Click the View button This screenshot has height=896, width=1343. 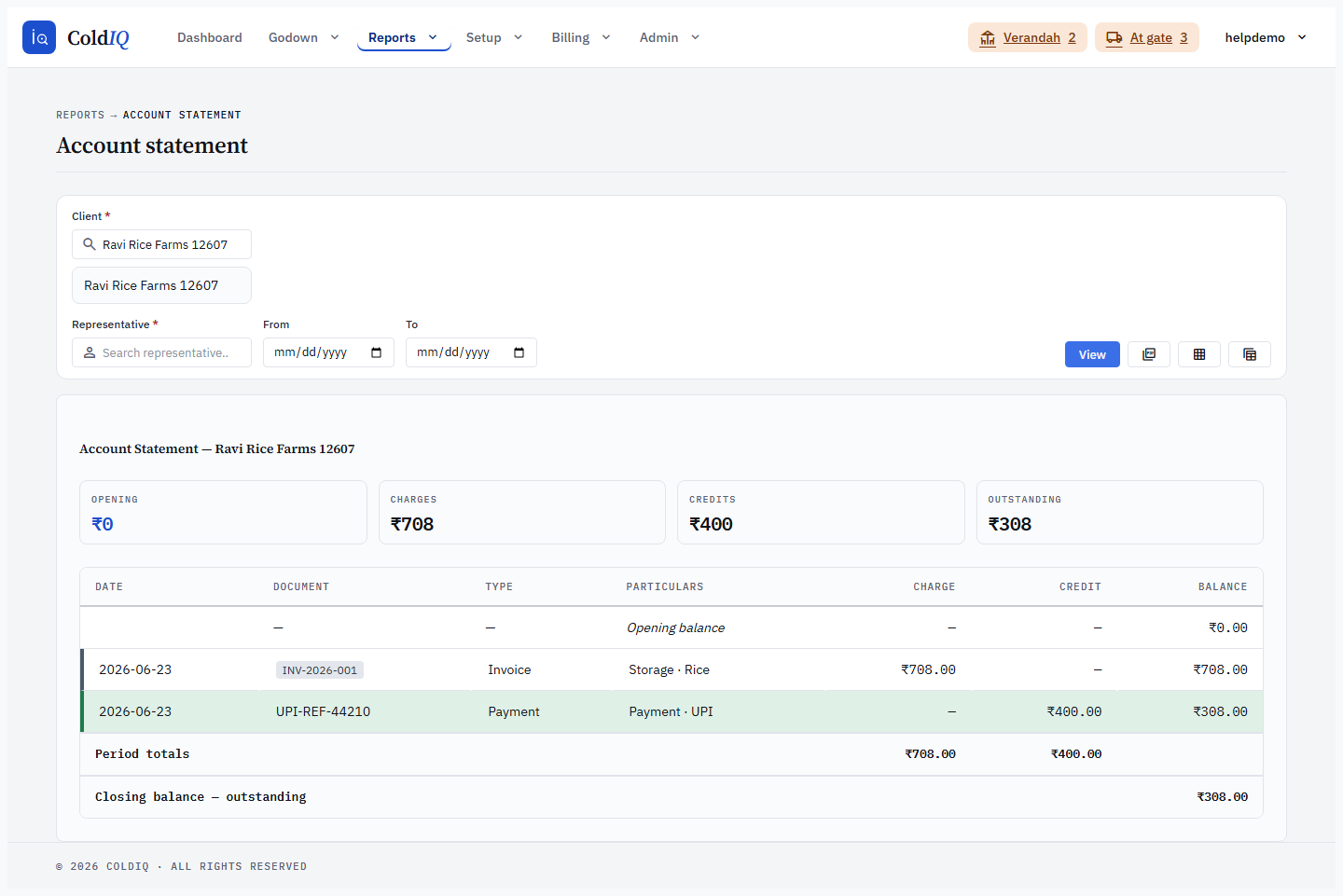click(x=1092, y=354)
